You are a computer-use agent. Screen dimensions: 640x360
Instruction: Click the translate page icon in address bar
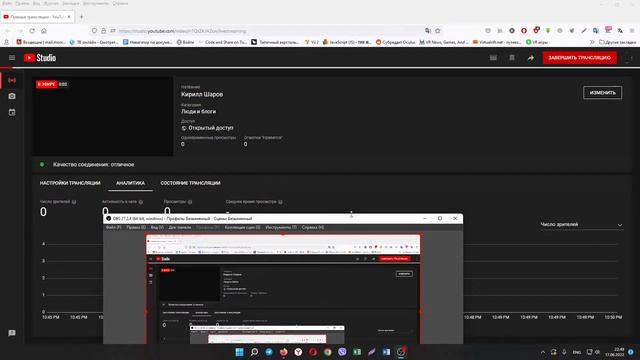428,31
